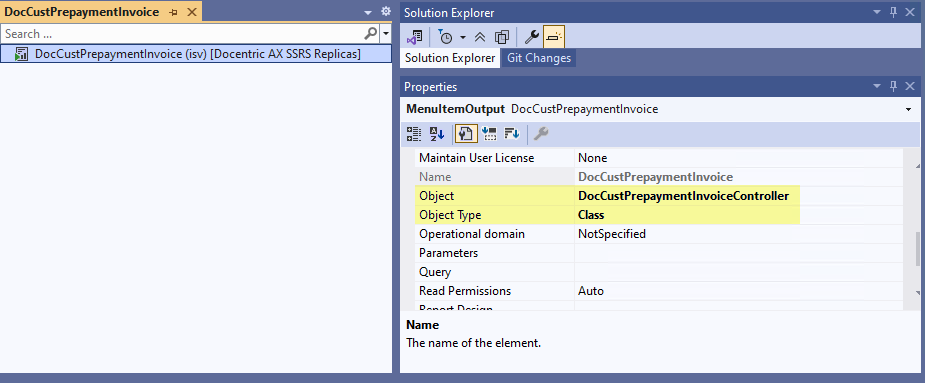Close the DocCustPrepaymentInvoice document tab
This screenshot has width=925, height=383.
[x=191, y=12]
